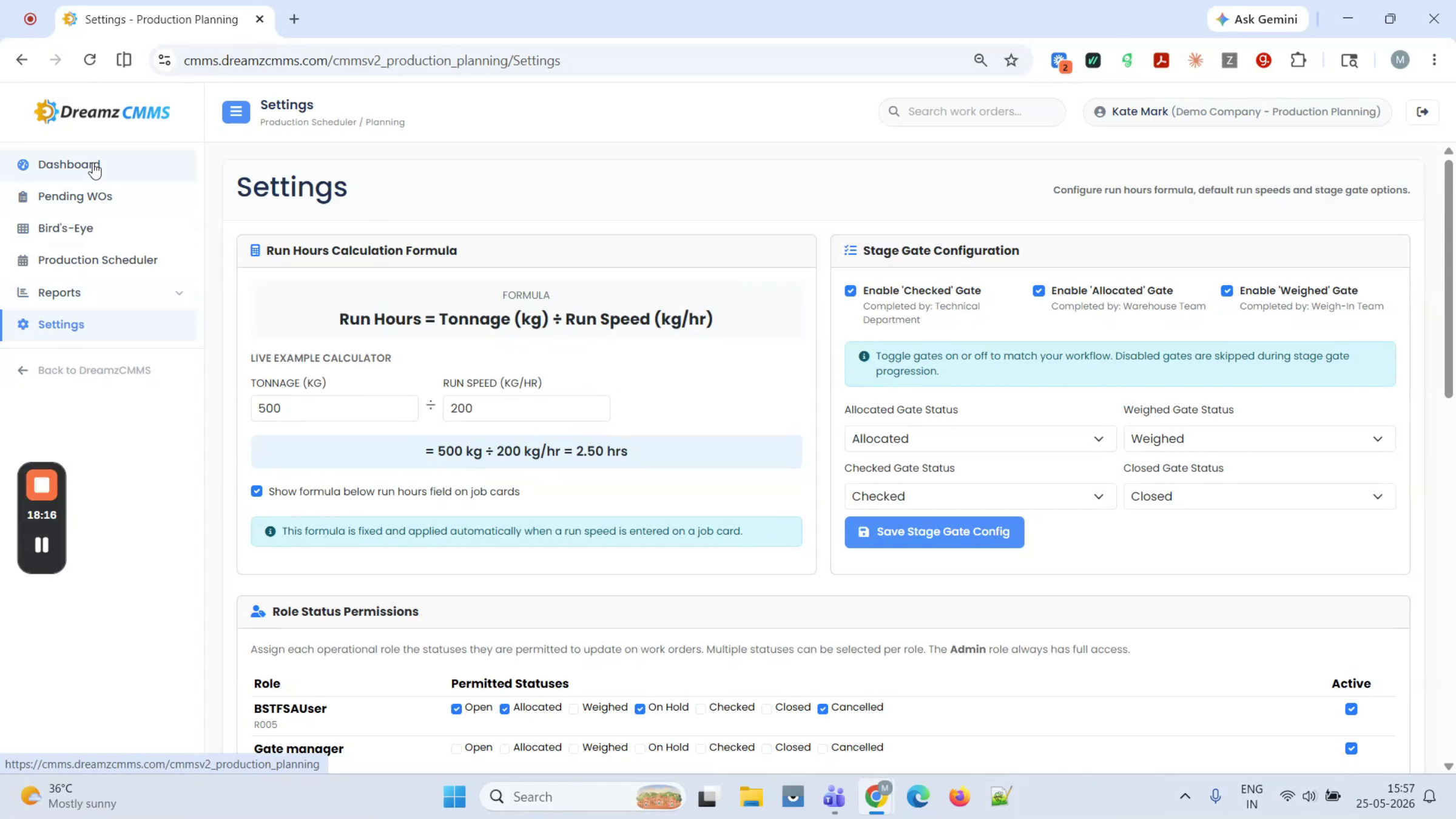1456x819 pixels.
Task: Disable the 'Checked' Gate checkbox
Action: tap(851, 291)
